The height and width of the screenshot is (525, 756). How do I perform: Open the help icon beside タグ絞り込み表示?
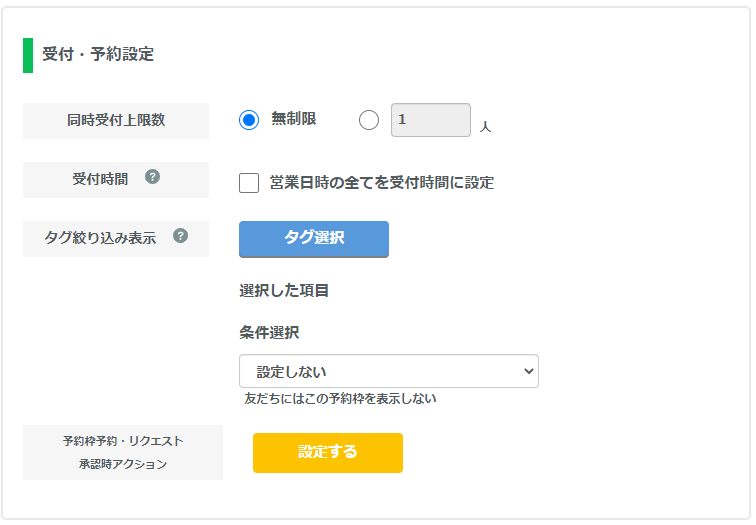[180, 236]
